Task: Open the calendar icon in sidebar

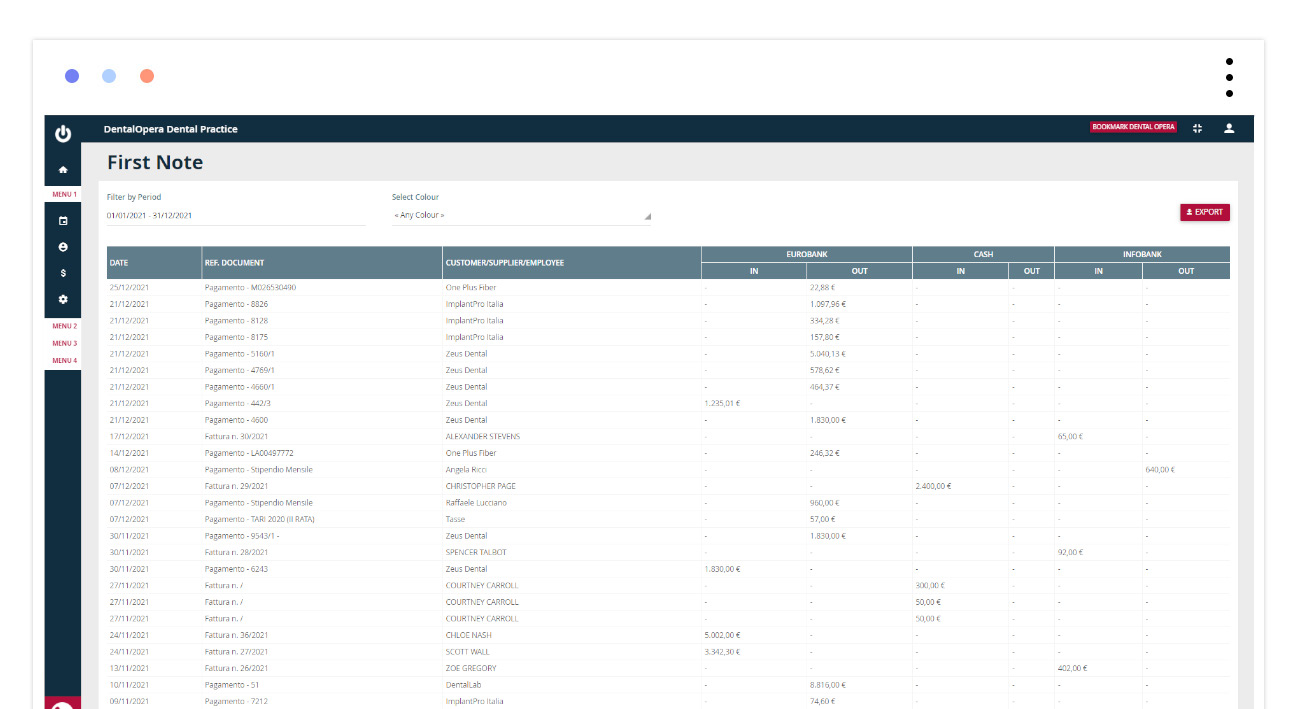Action: tap(63, 221)
